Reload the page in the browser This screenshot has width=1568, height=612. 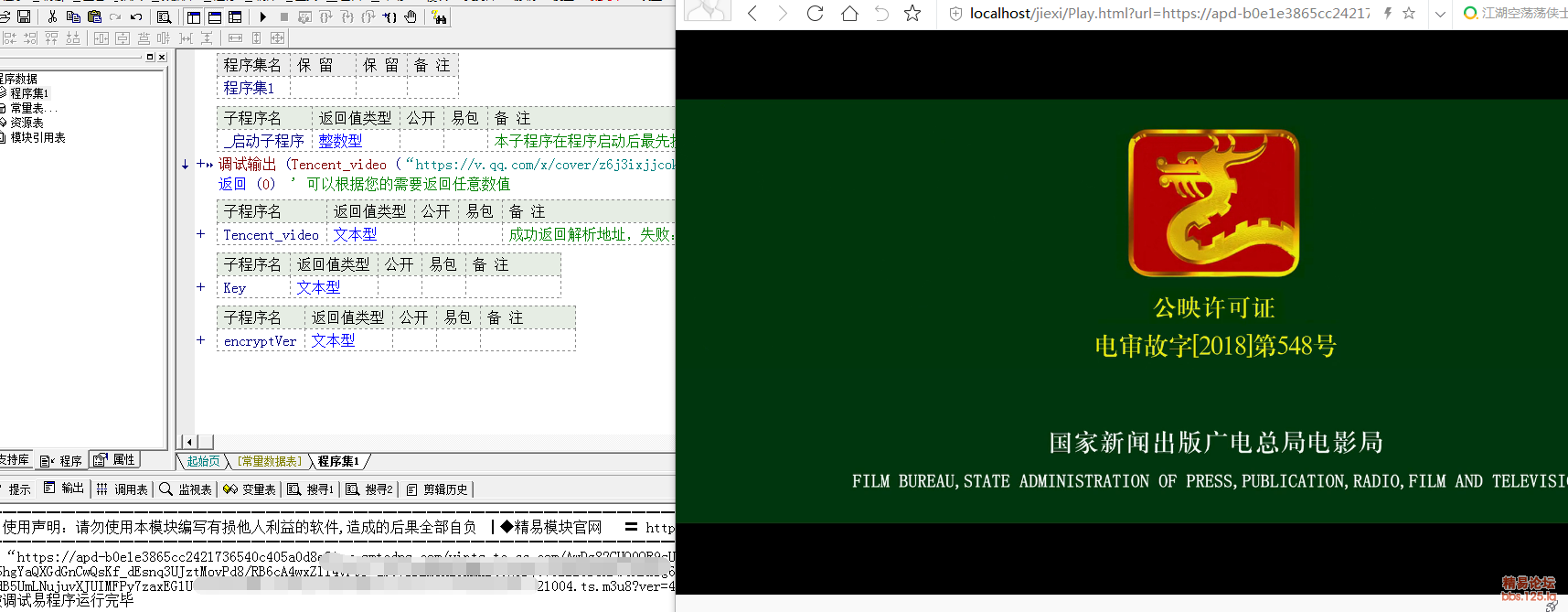pos(816,13)
